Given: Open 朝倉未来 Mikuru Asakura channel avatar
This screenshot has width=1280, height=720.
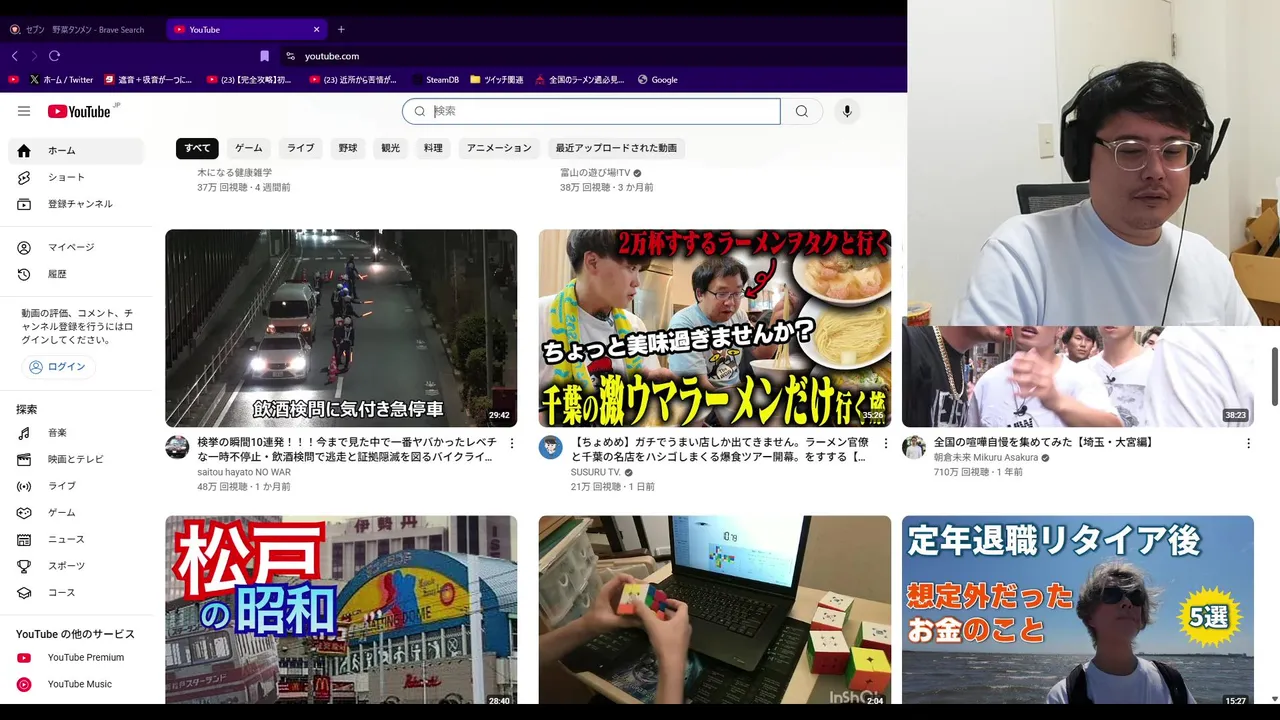Looking at the screenshot, I should pos(914,447).
